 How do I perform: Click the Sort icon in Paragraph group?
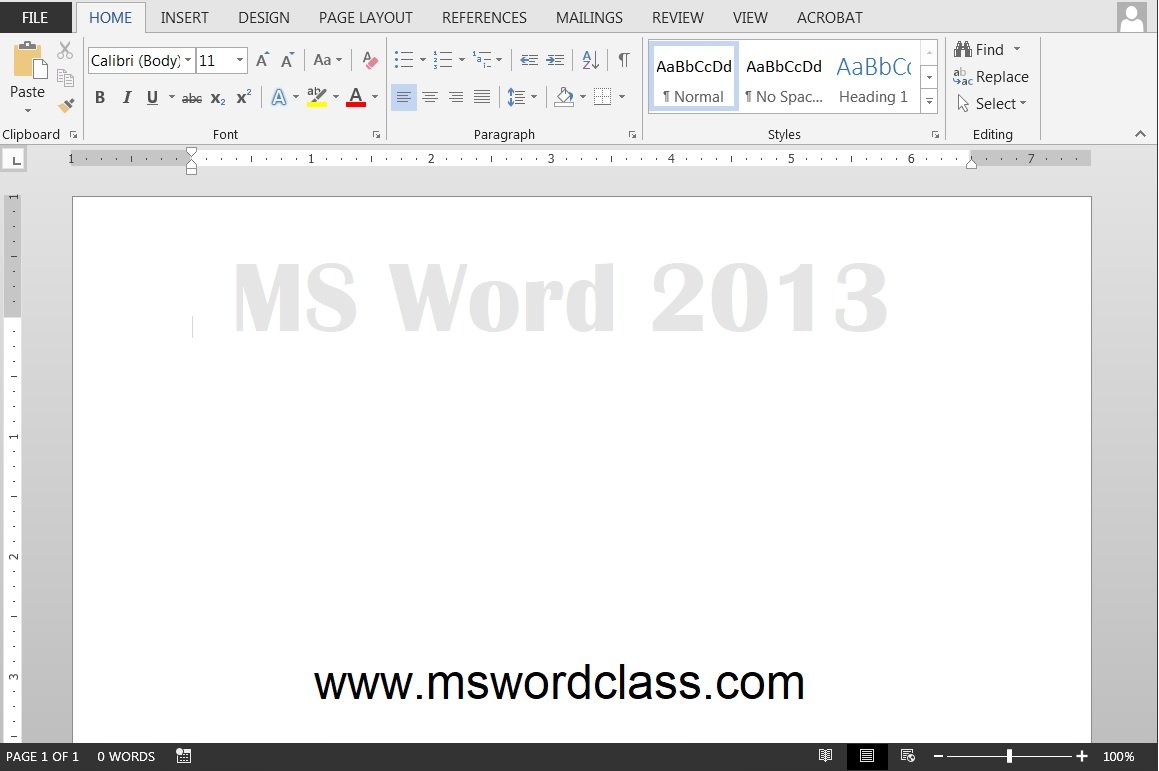point(589,60)
